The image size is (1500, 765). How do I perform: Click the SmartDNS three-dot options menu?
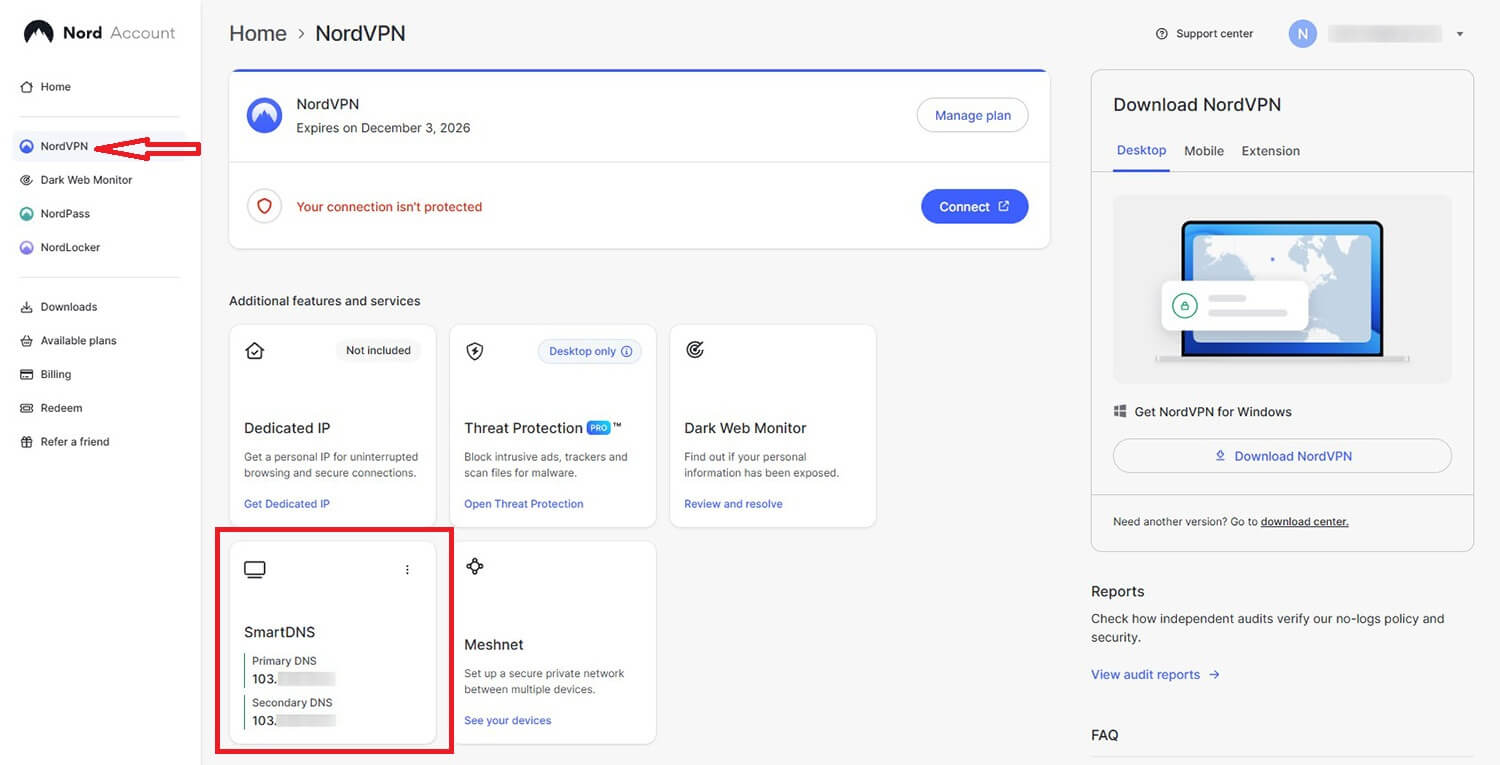(407, 569)
